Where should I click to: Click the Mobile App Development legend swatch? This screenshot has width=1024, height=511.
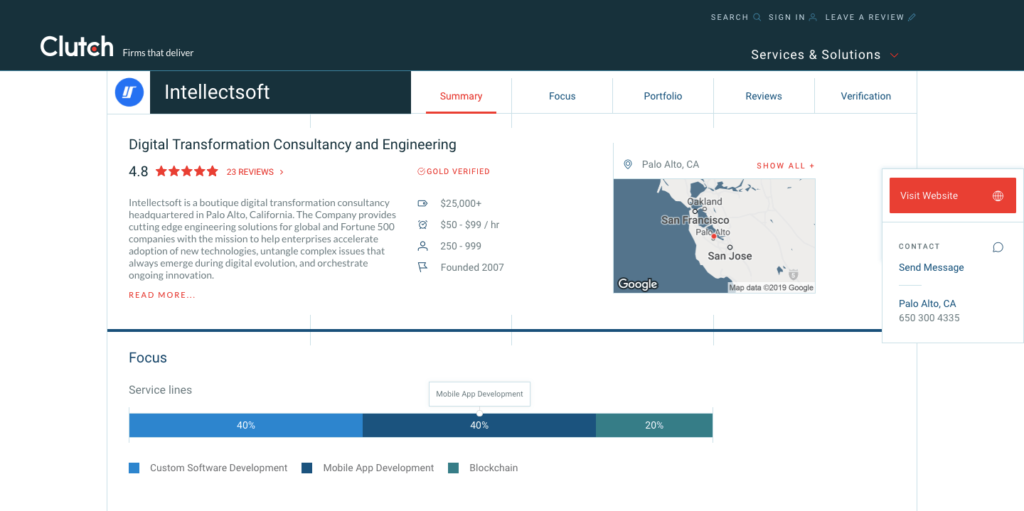pyautogui.click(x=307, y=468)
